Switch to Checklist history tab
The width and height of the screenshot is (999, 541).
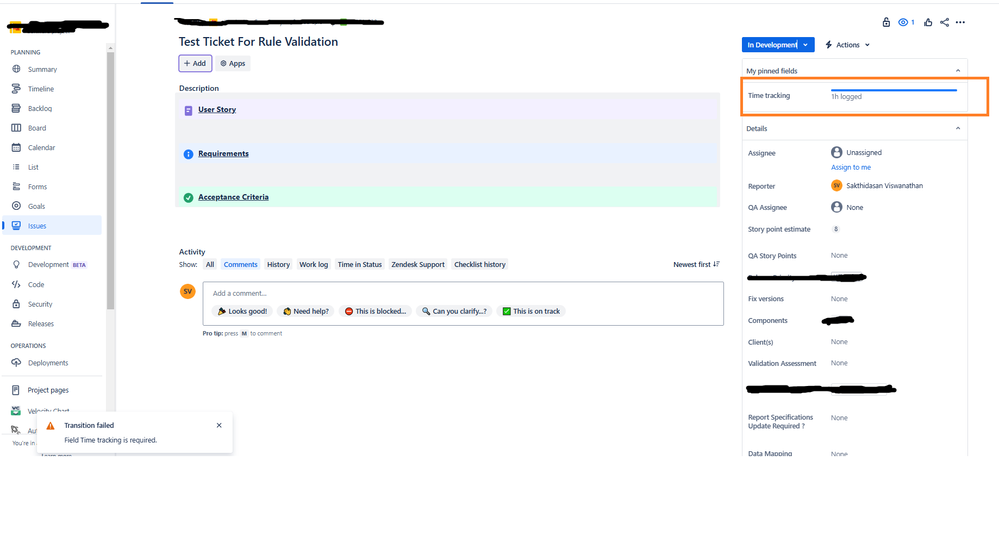coord(480,264)
